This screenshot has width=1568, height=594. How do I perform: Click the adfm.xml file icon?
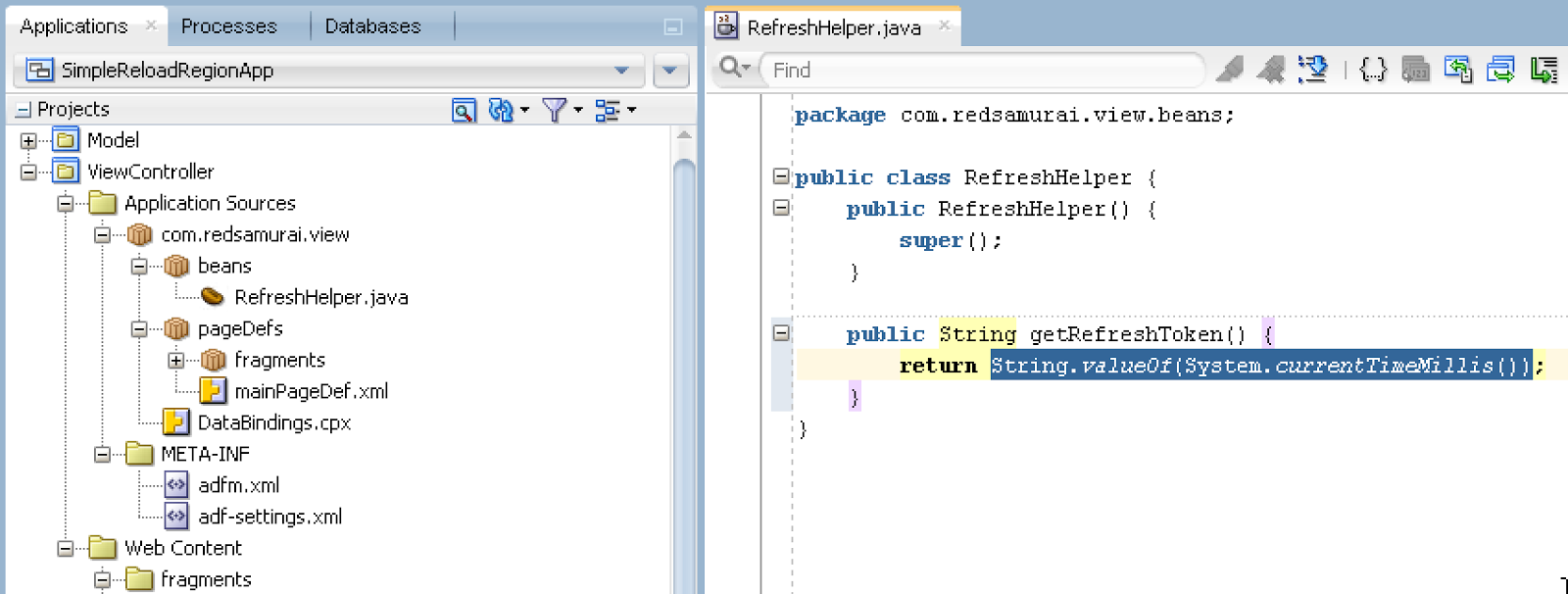(176, 485)
